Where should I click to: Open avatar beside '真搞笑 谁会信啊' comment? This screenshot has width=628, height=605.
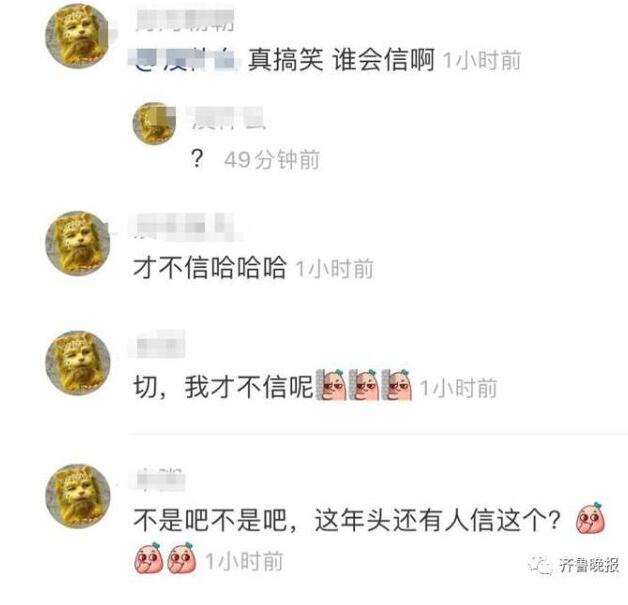77,36
